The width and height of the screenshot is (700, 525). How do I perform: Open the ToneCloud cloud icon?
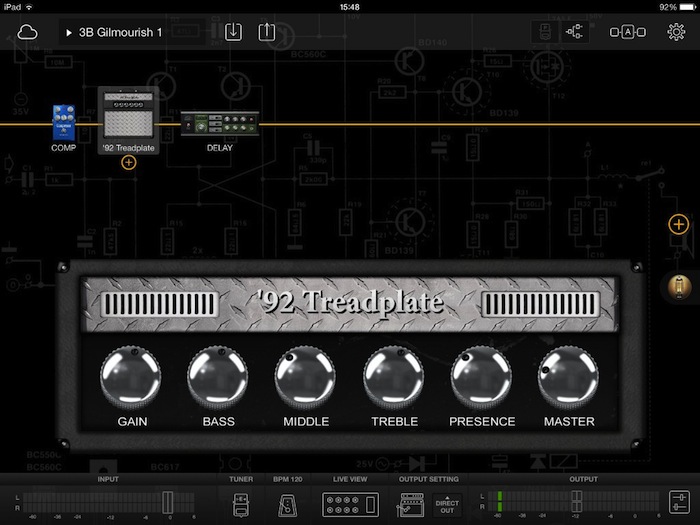27,32
